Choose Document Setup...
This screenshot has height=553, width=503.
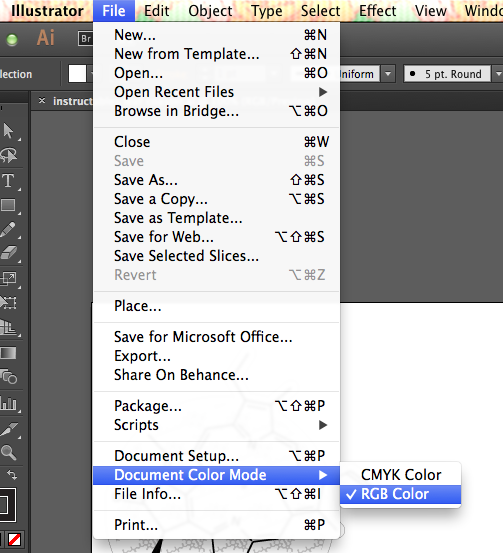click(x=216, y=456)
